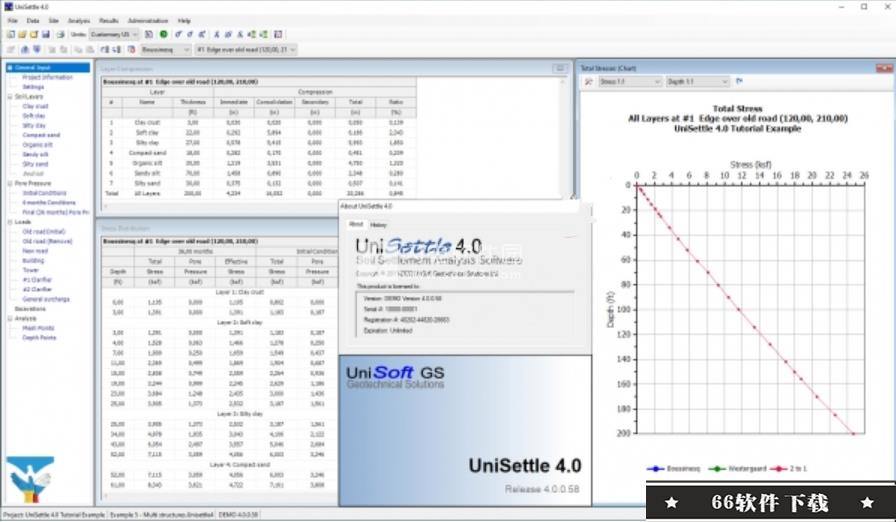Select Old road (Initial) load in tree
896x522 pixels.
point(44,231)
